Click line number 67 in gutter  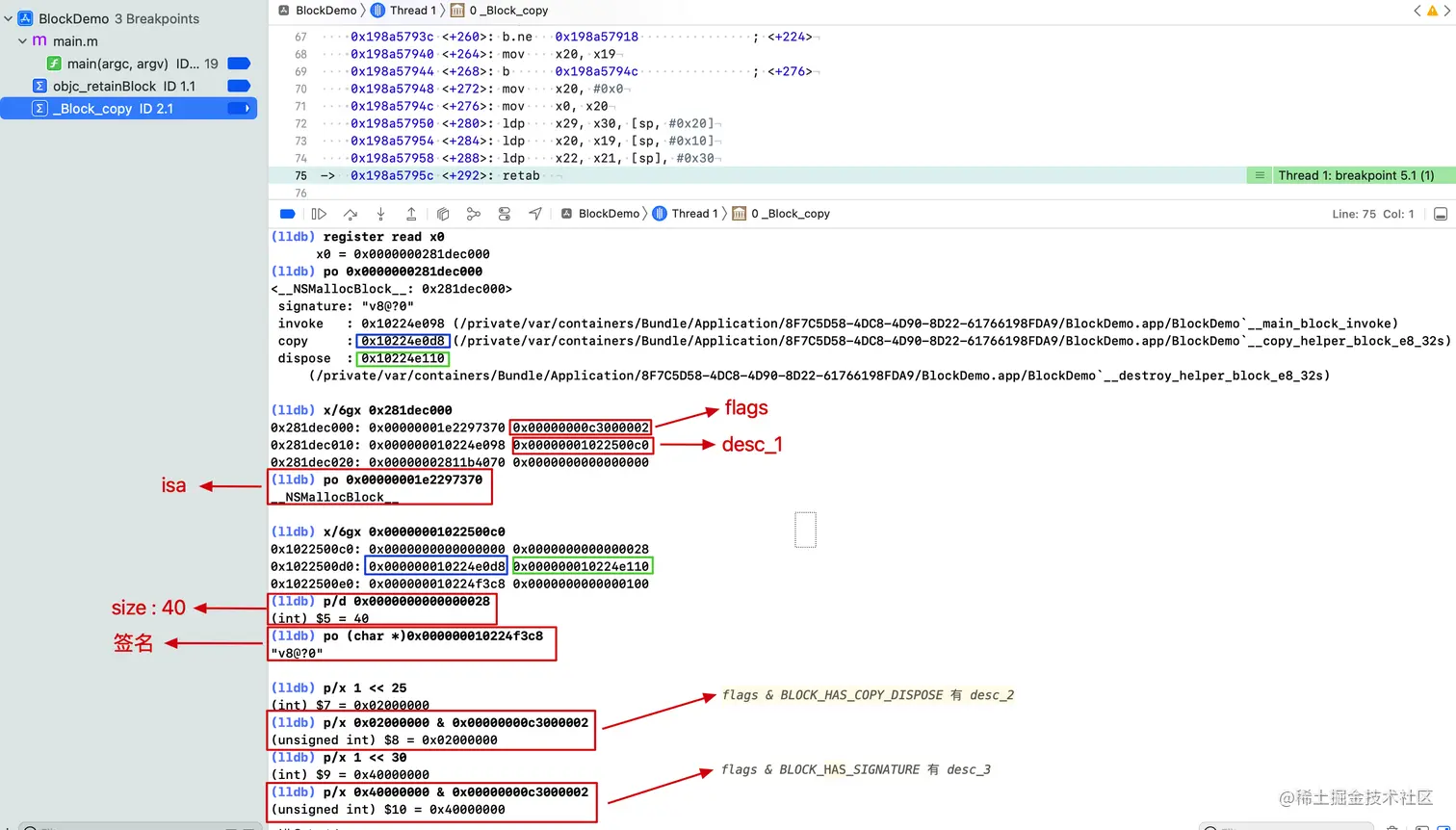(300, 37)
